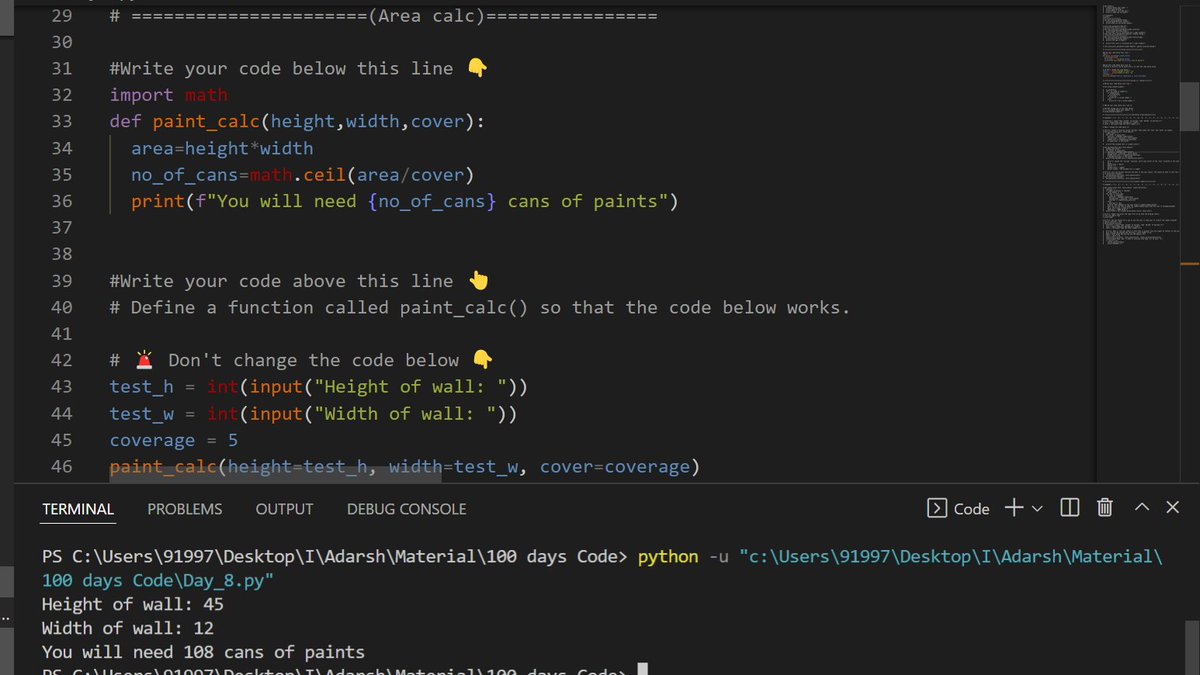Click the print f-string line about cans of paints
Image resolution: width=1200 pixels, height=675 pixels.
(405, 201)
